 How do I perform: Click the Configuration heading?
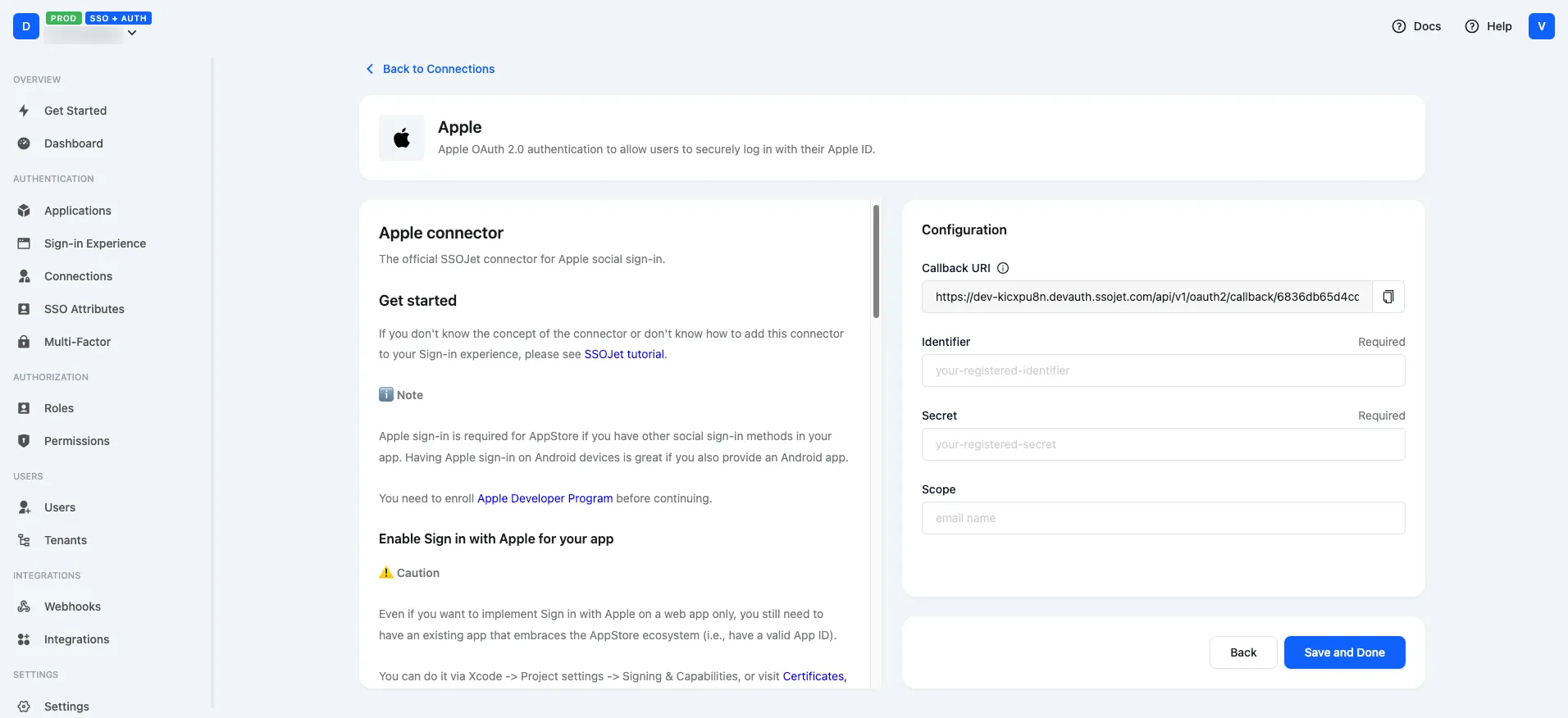(964, 229)
